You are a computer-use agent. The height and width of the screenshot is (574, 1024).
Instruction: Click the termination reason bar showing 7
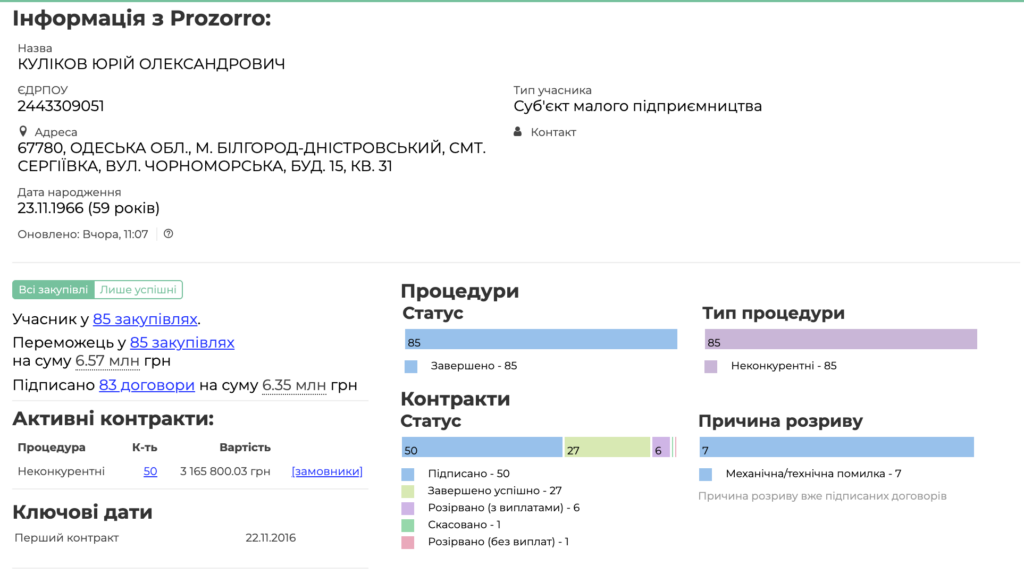pos(836,448)
